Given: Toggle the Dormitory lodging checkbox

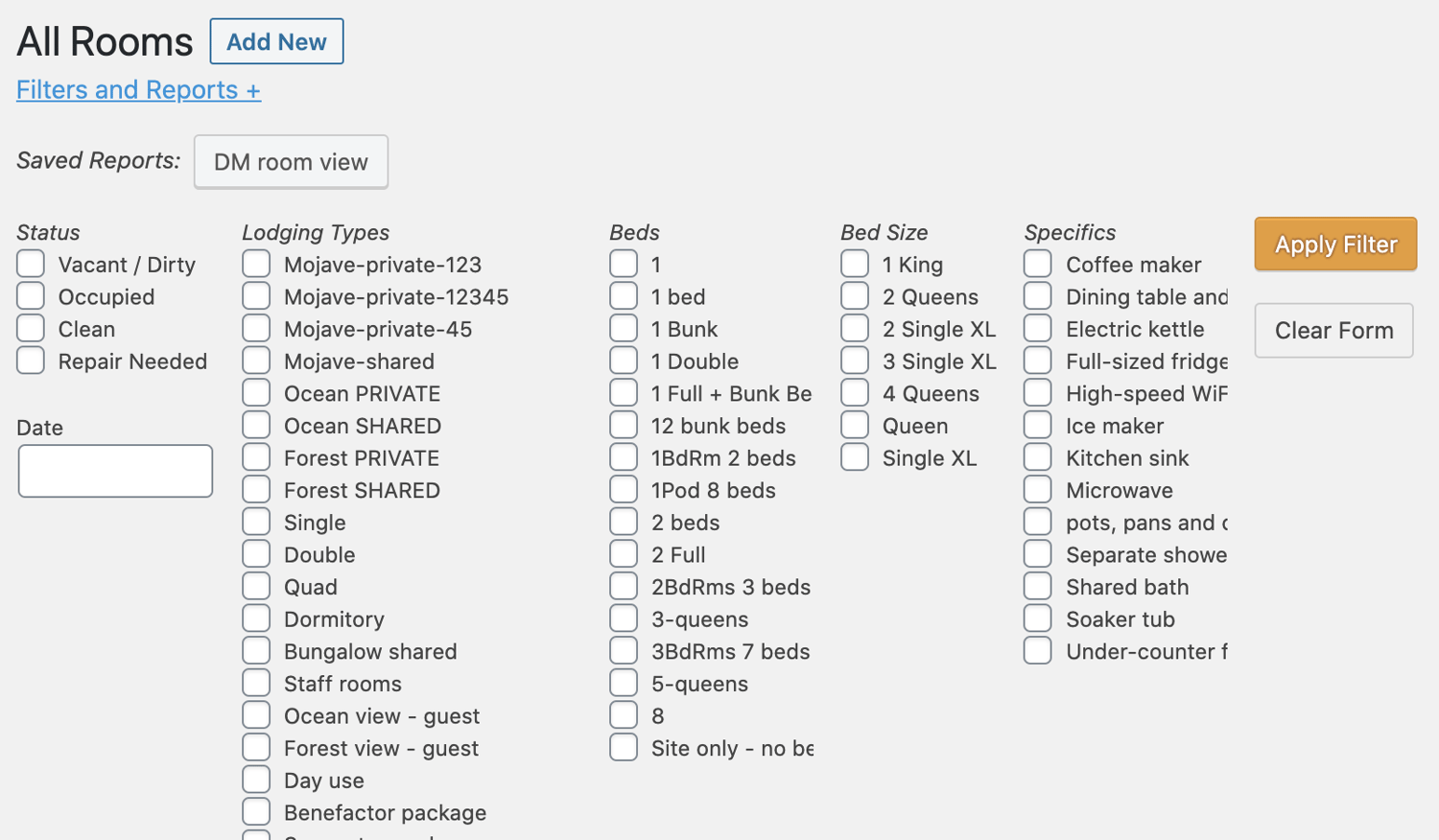Looking at the screenshot, I should [x=256, y=618].
